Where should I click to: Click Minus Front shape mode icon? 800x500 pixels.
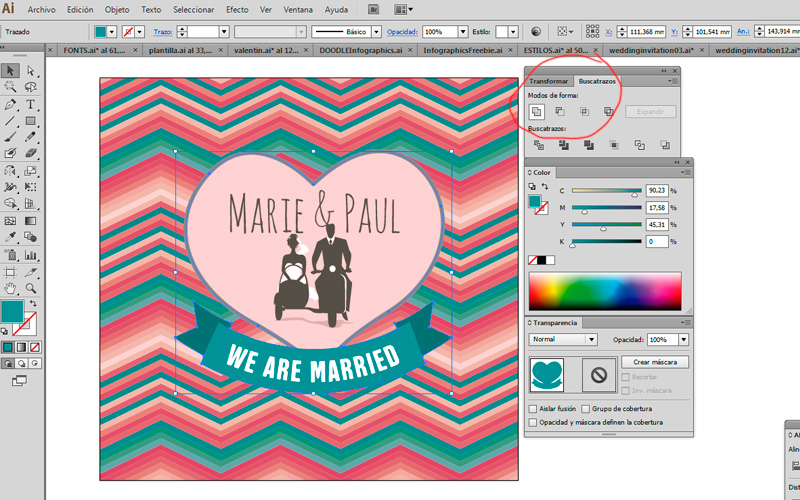[x=560, y=112]
